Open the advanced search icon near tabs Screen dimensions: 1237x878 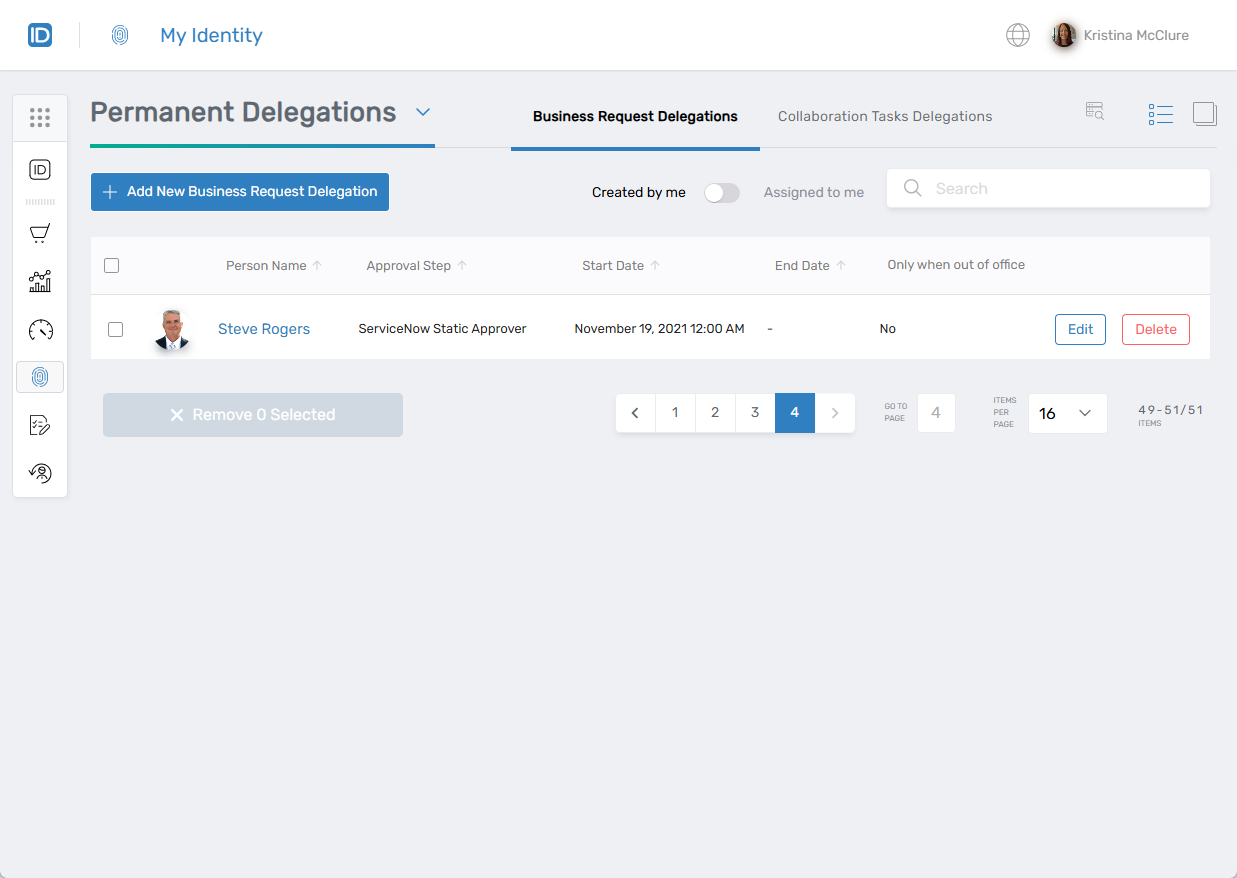pos(1094,111)
